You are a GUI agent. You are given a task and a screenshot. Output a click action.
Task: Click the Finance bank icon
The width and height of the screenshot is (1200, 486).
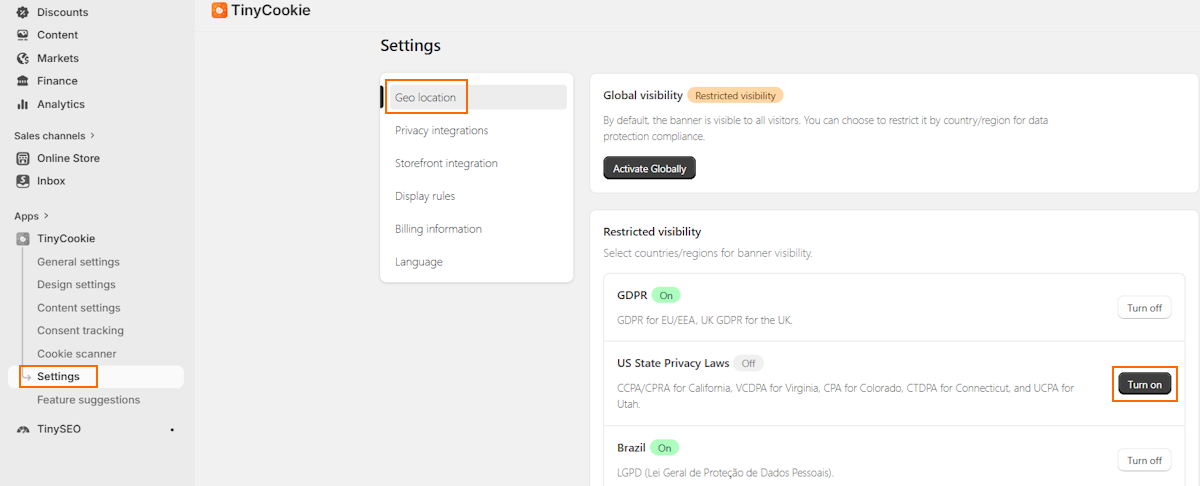pos(23,81)
